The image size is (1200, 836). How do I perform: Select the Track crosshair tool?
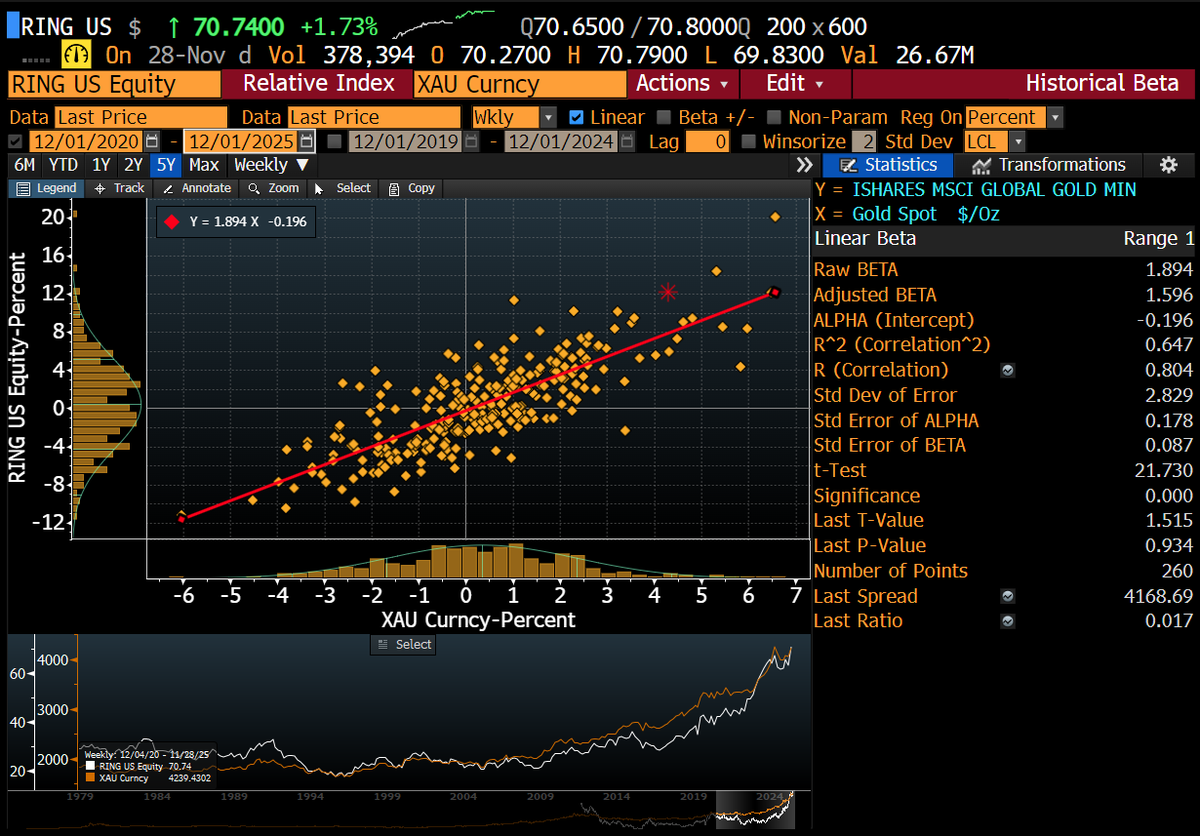point(119,188)
